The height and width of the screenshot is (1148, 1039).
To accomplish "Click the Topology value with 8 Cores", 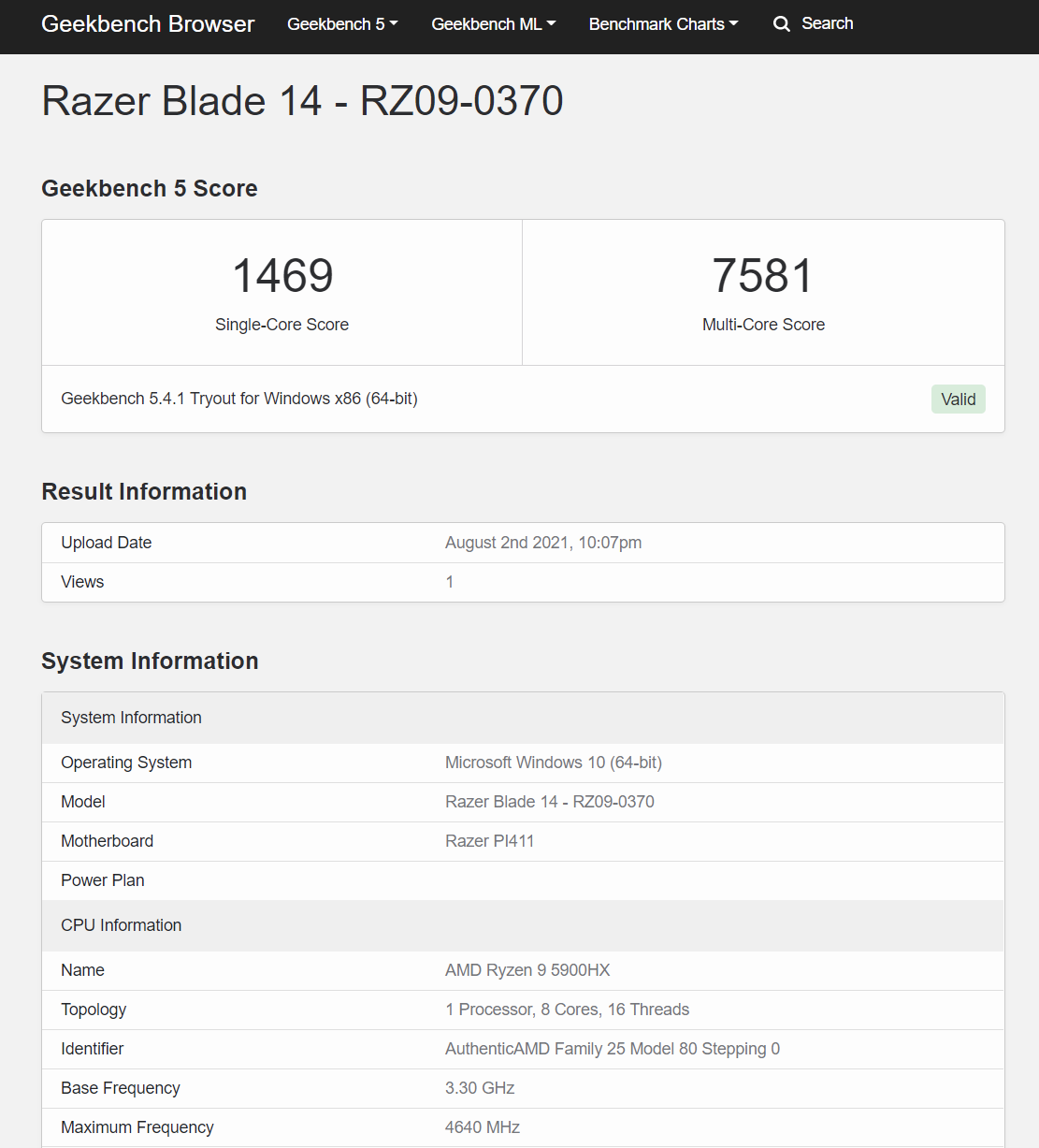I will click(x=567, y=1010).
